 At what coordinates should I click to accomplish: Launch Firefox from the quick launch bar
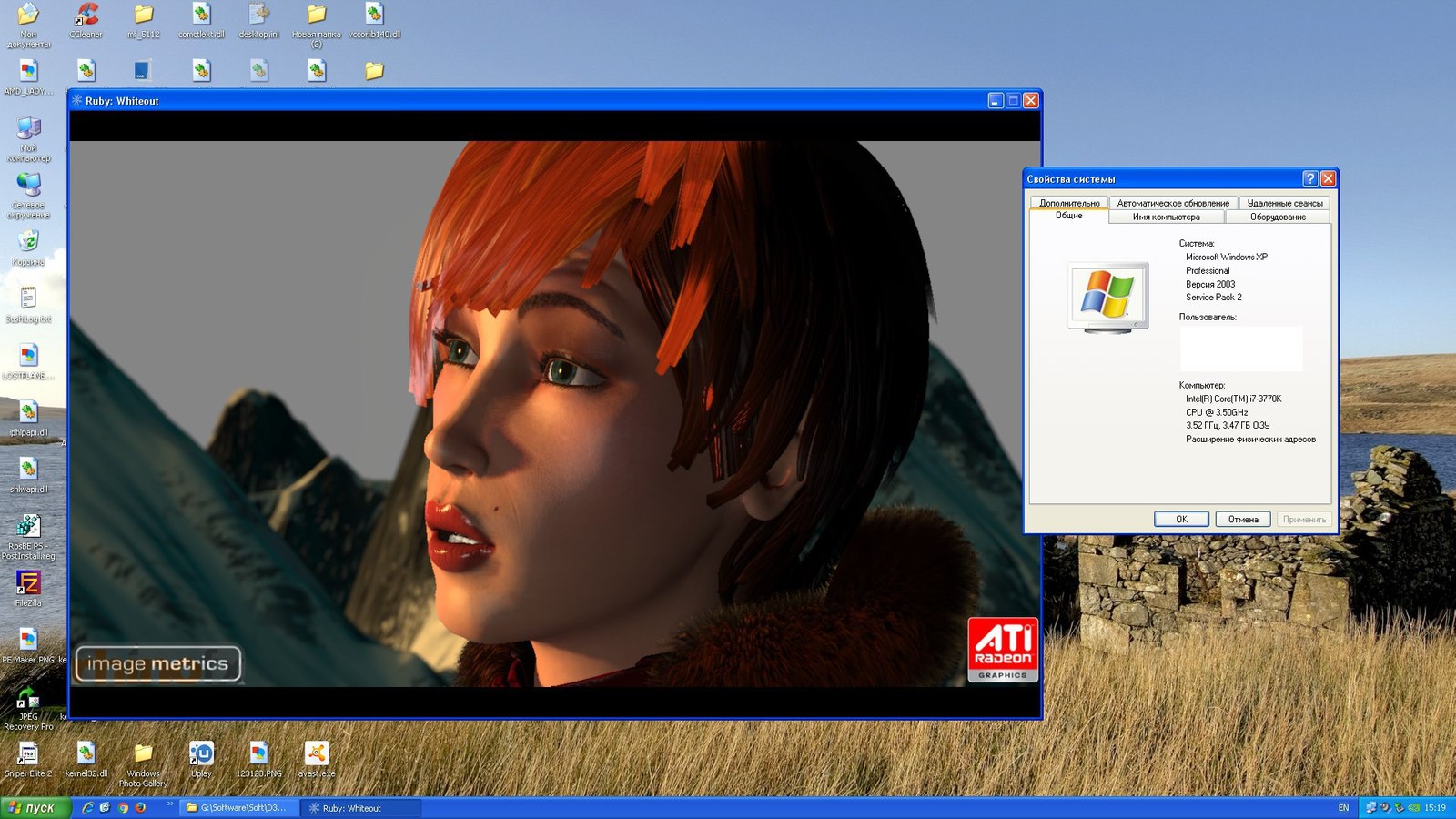(140, 808)
